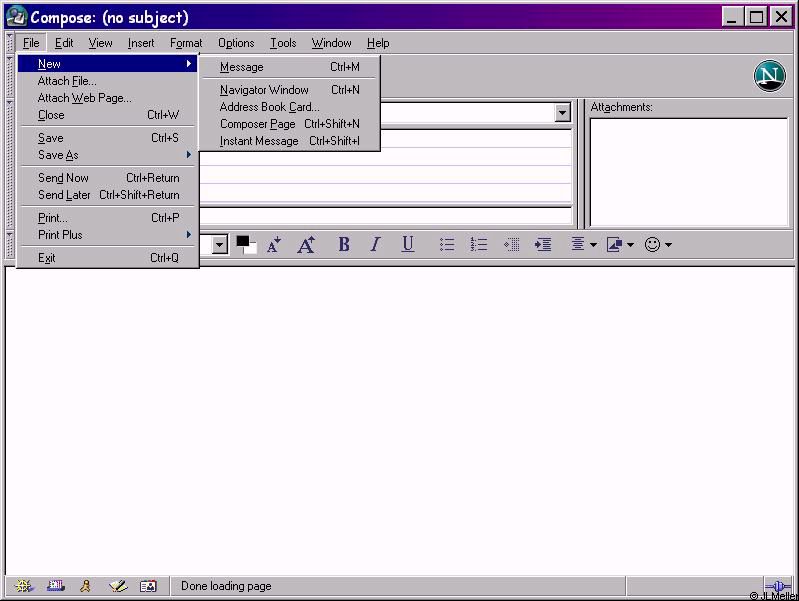Choose Message from the New submenu
This screenshot has height=601, width=799.
pos(289,67)
